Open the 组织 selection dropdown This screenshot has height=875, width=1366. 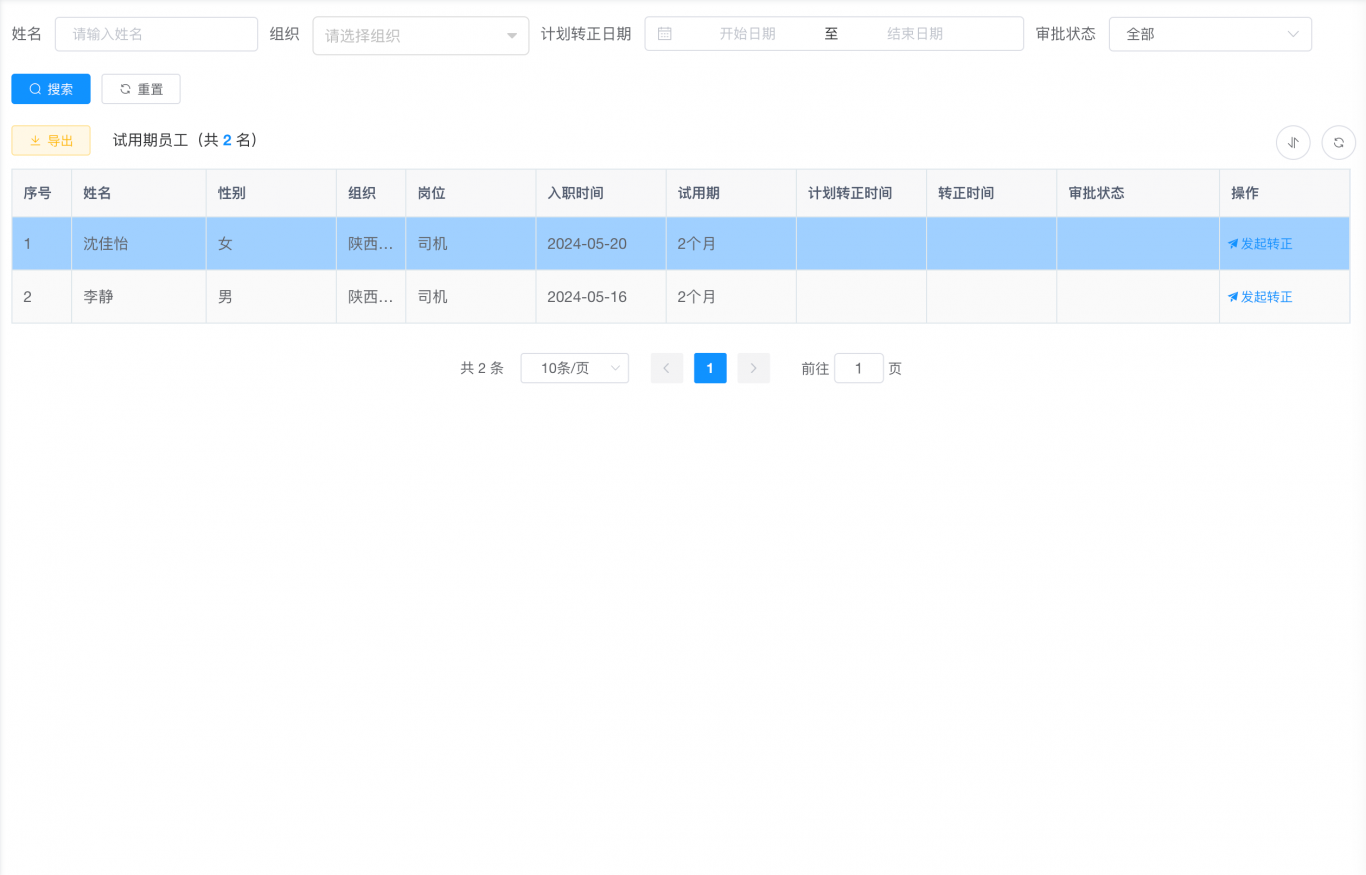tap(421, 36)
